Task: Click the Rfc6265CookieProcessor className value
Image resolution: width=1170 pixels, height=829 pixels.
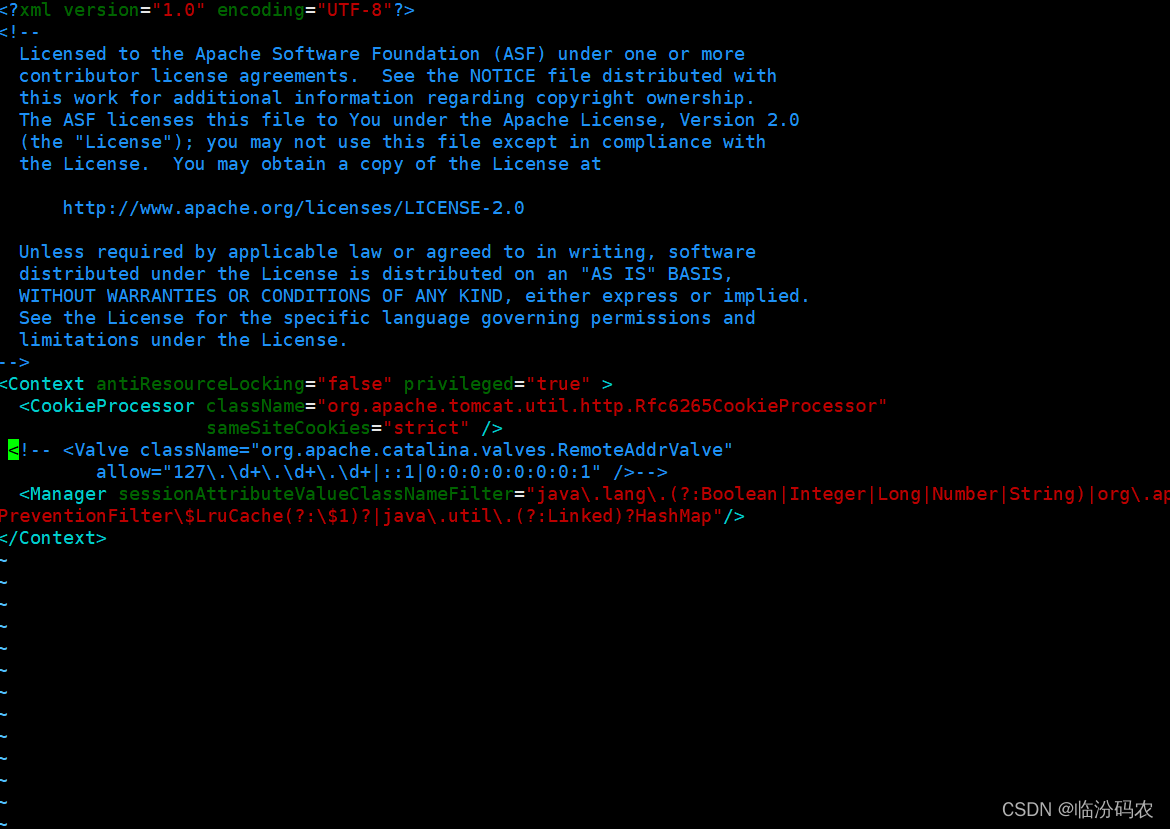Action: [x=601, y=406]
